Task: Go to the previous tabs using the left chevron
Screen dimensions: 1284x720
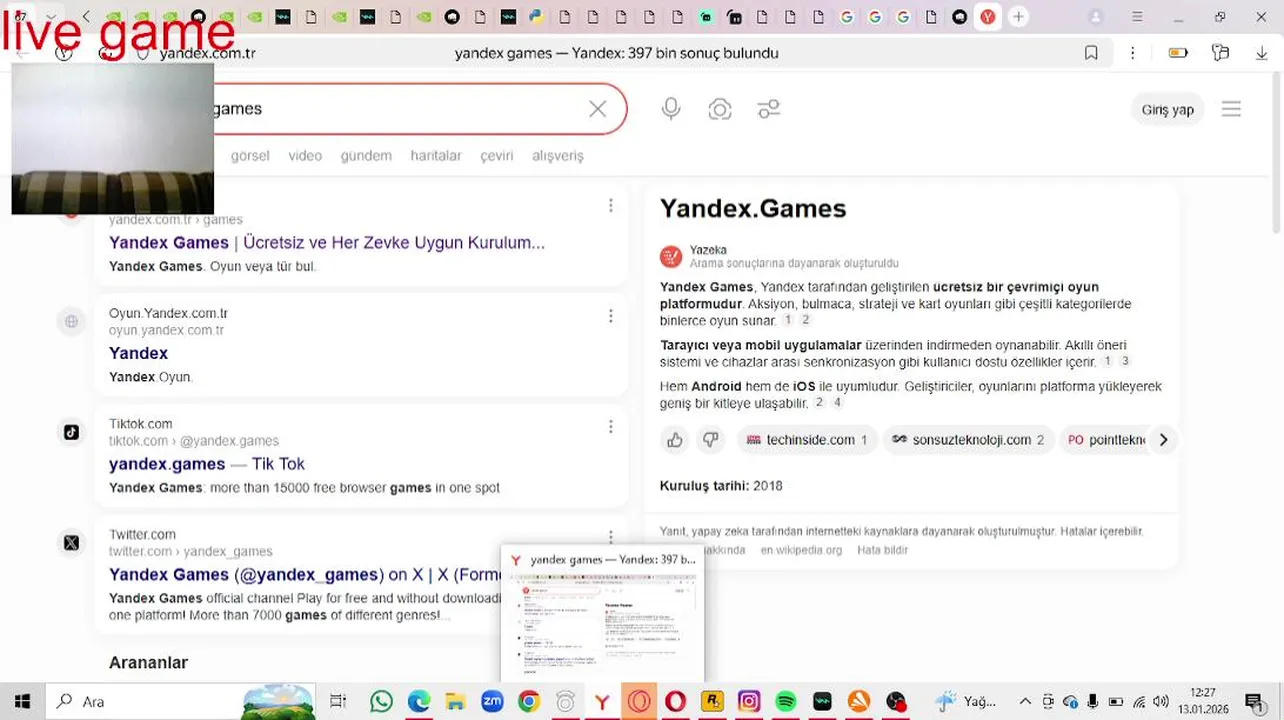Action: point(86,17)
